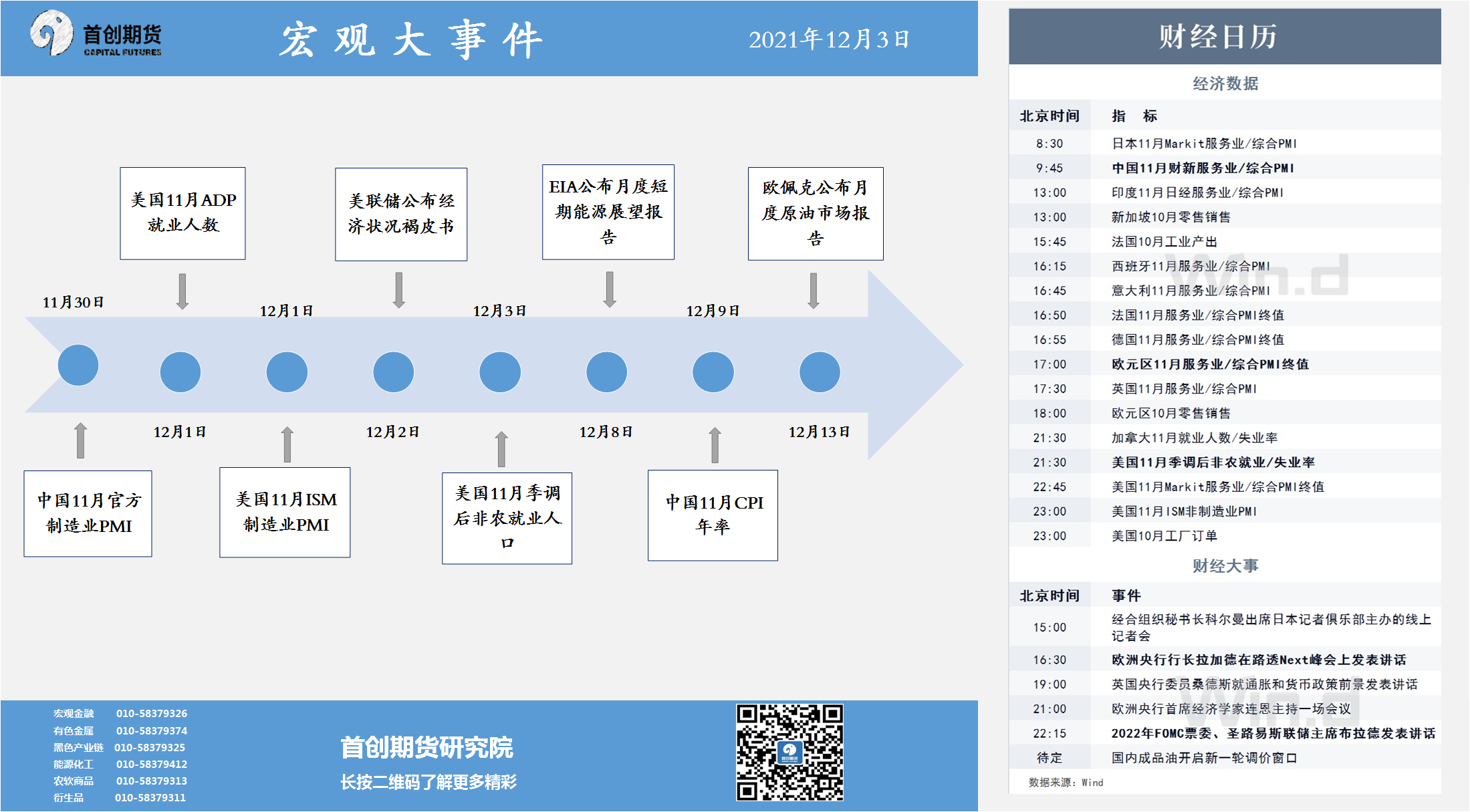Image resolution: width=1470 pixels, height=812 pixels.
Task: Click the 能源化工 phone number 010-58379412
Action: [152, 765]
